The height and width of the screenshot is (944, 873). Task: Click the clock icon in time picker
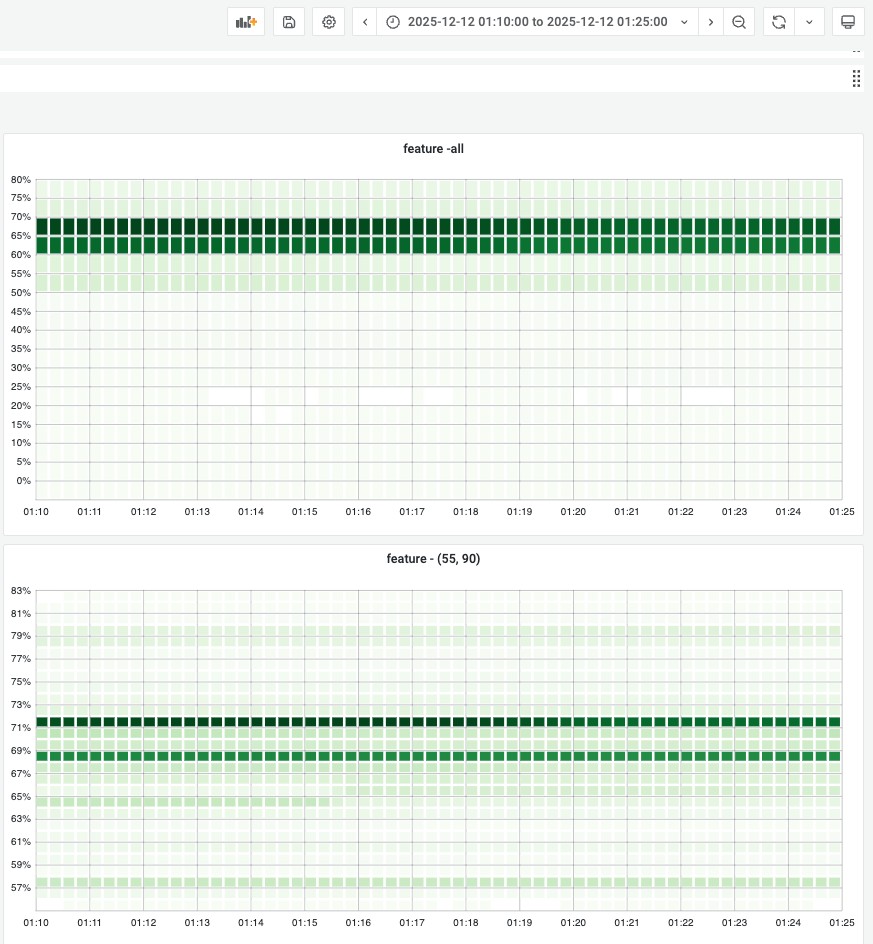[x=393, y=22]
